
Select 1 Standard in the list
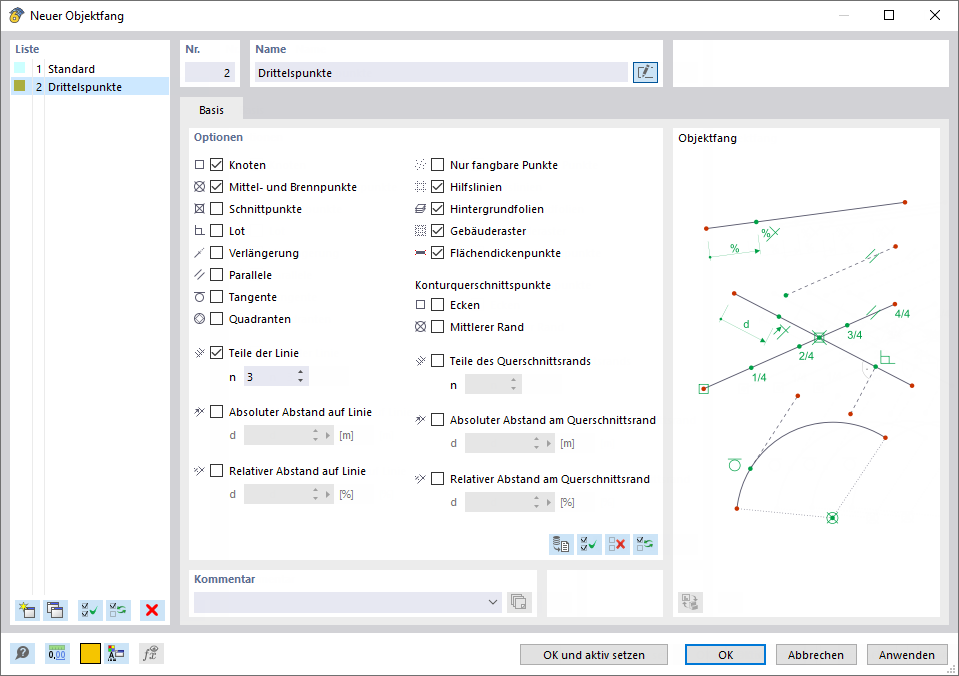(x=90, y=69)
